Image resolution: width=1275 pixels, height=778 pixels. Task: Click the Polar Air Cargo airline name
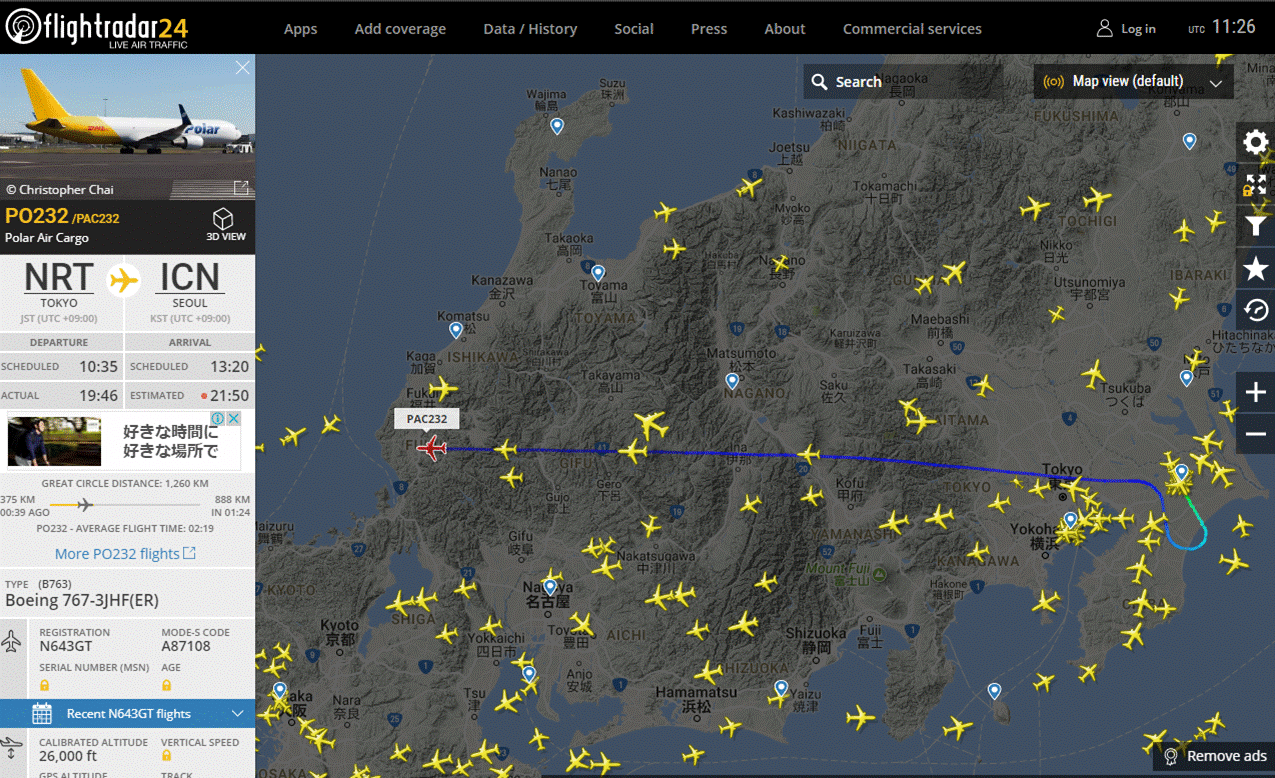tap(47, 238)
